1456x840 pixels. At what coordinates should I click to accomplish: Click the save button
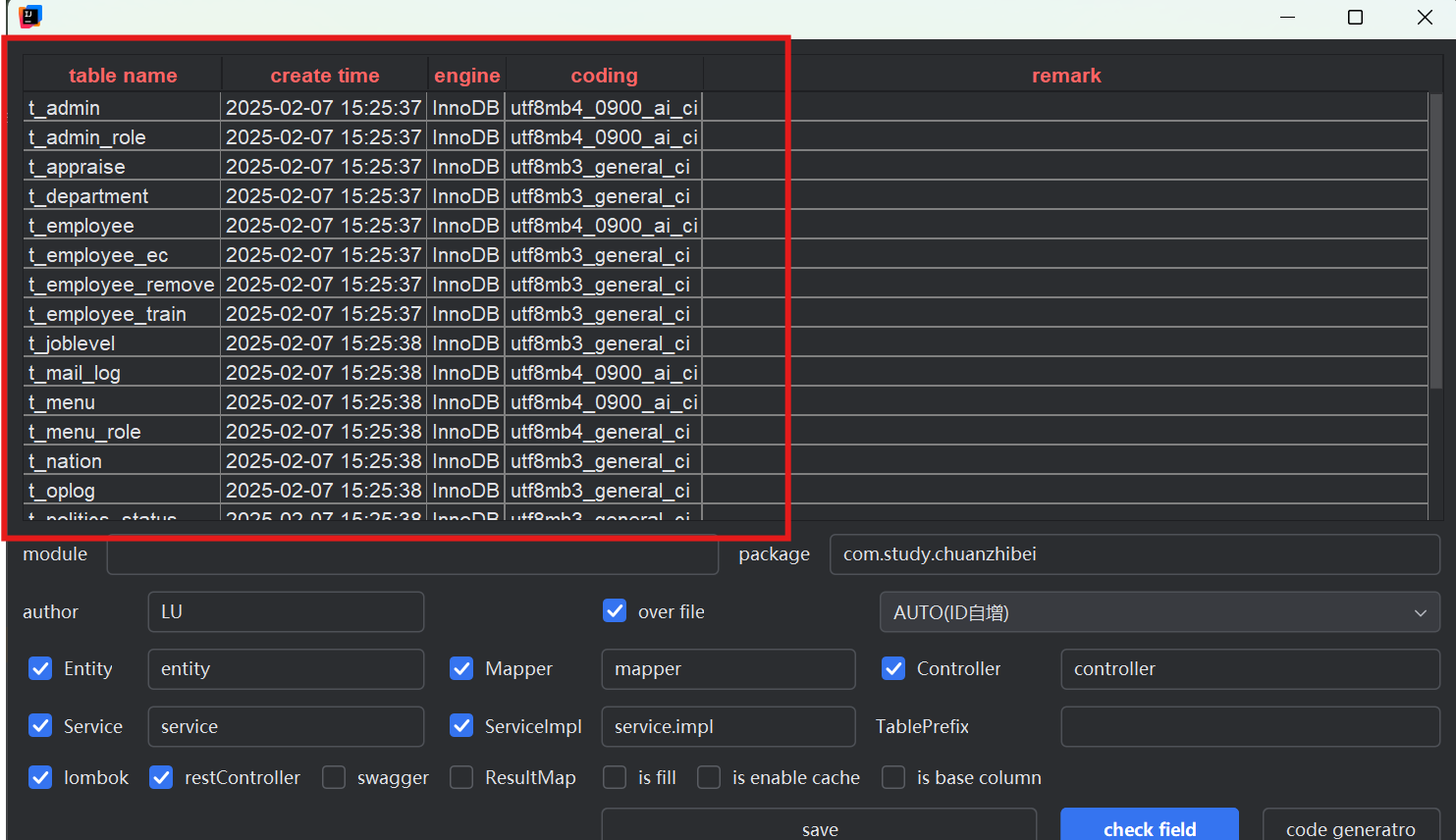[819, 828]
